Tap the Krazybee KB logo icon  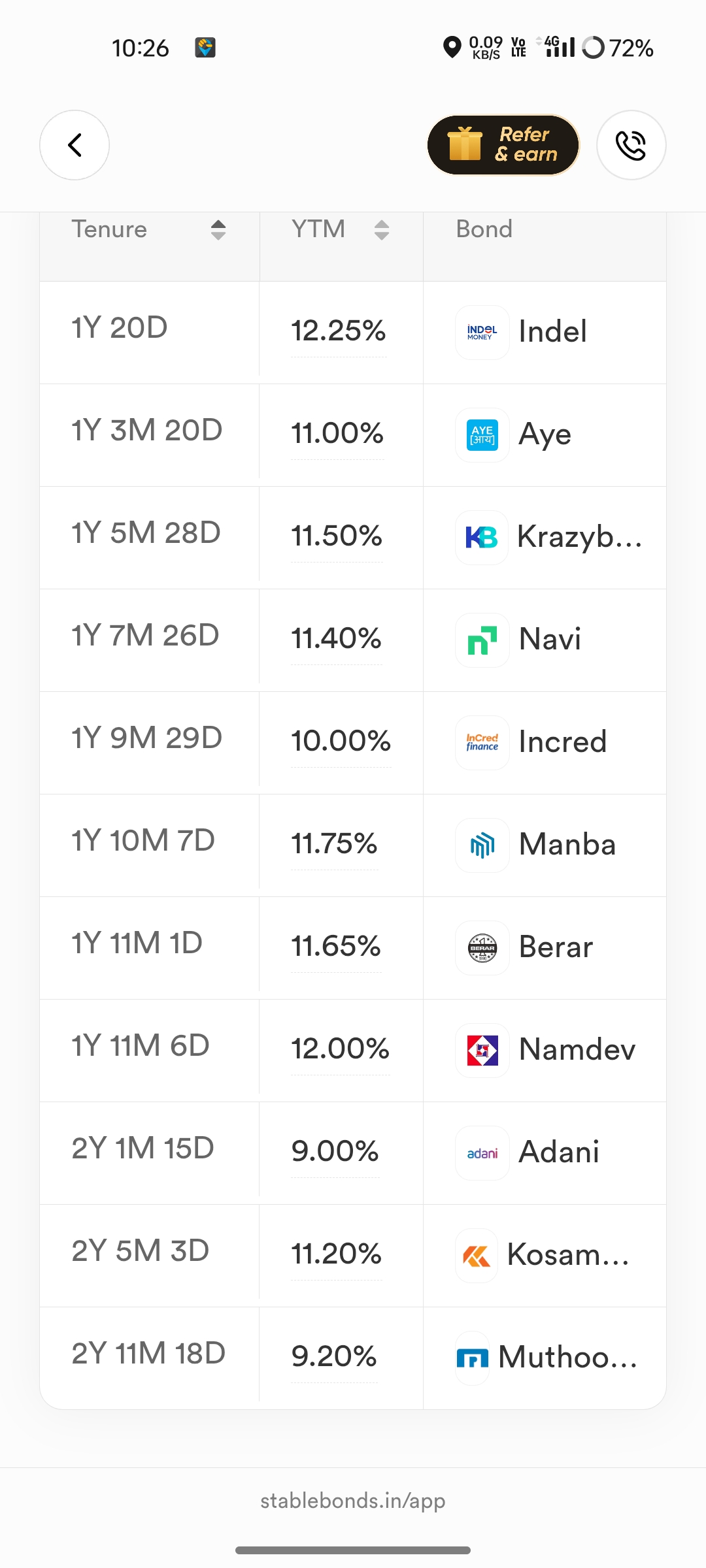pyautogui.click(x=482, y=538)
